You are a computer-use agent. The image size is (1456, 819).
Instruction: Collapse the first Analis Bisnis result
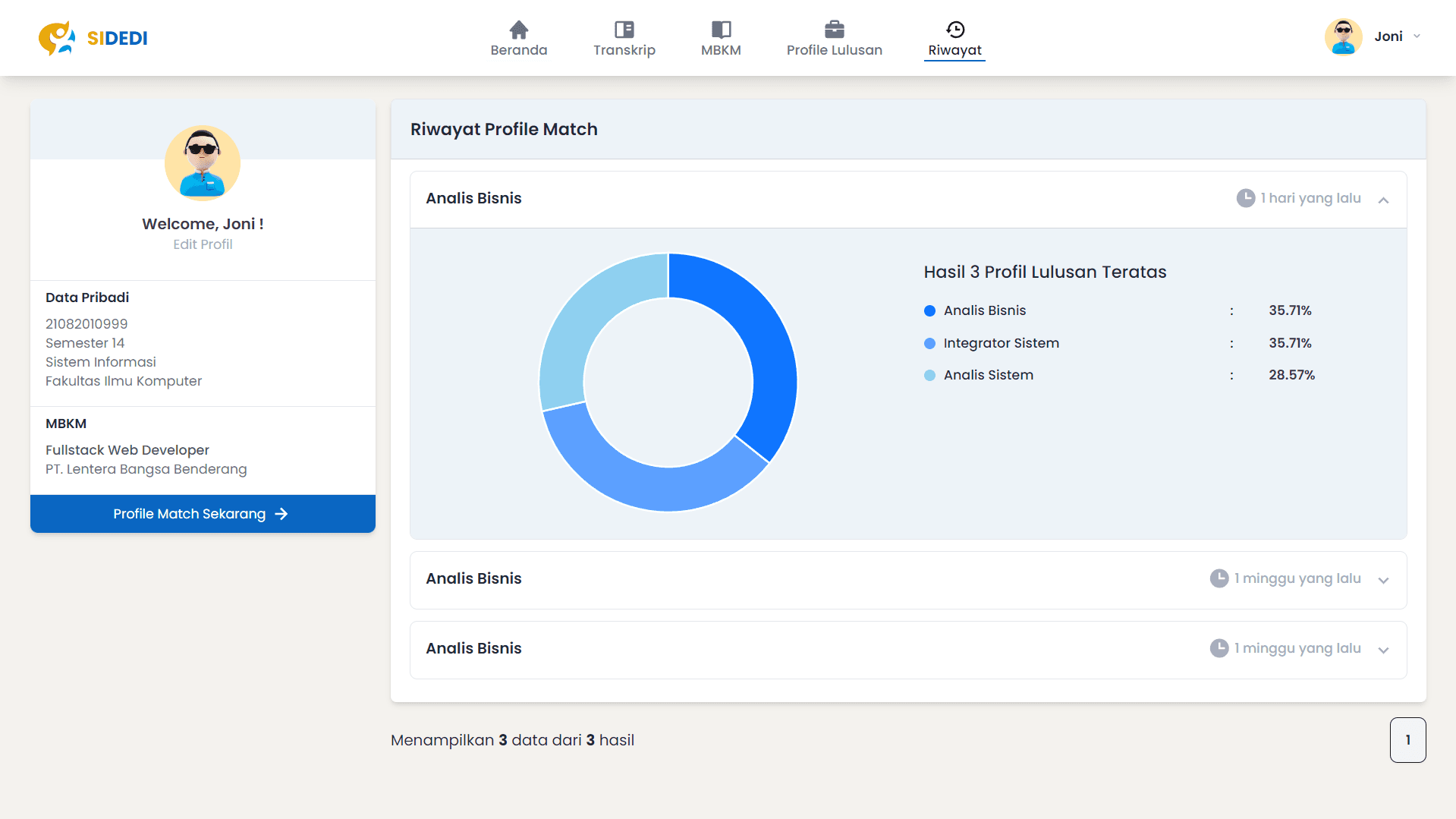pyautogui.click(x=1383, y=200)
